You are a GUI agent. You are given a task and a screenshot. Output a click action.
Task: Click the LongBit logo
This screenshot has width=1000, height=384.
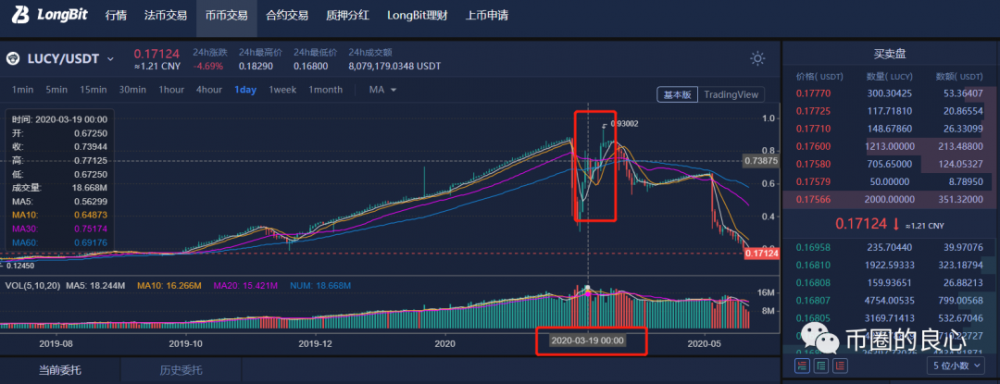point(50,15)
